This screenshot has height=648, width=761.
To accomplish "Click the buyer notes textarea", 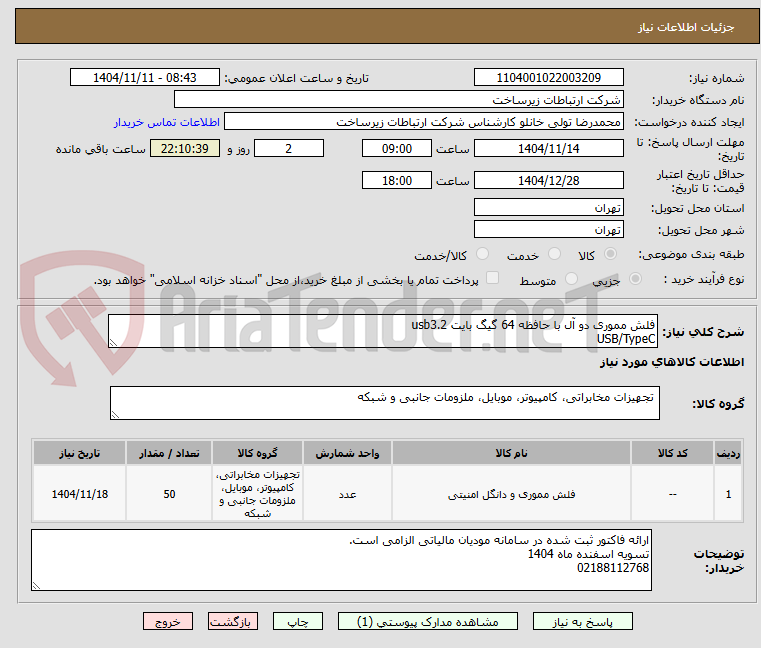I will tap(341, 560).
